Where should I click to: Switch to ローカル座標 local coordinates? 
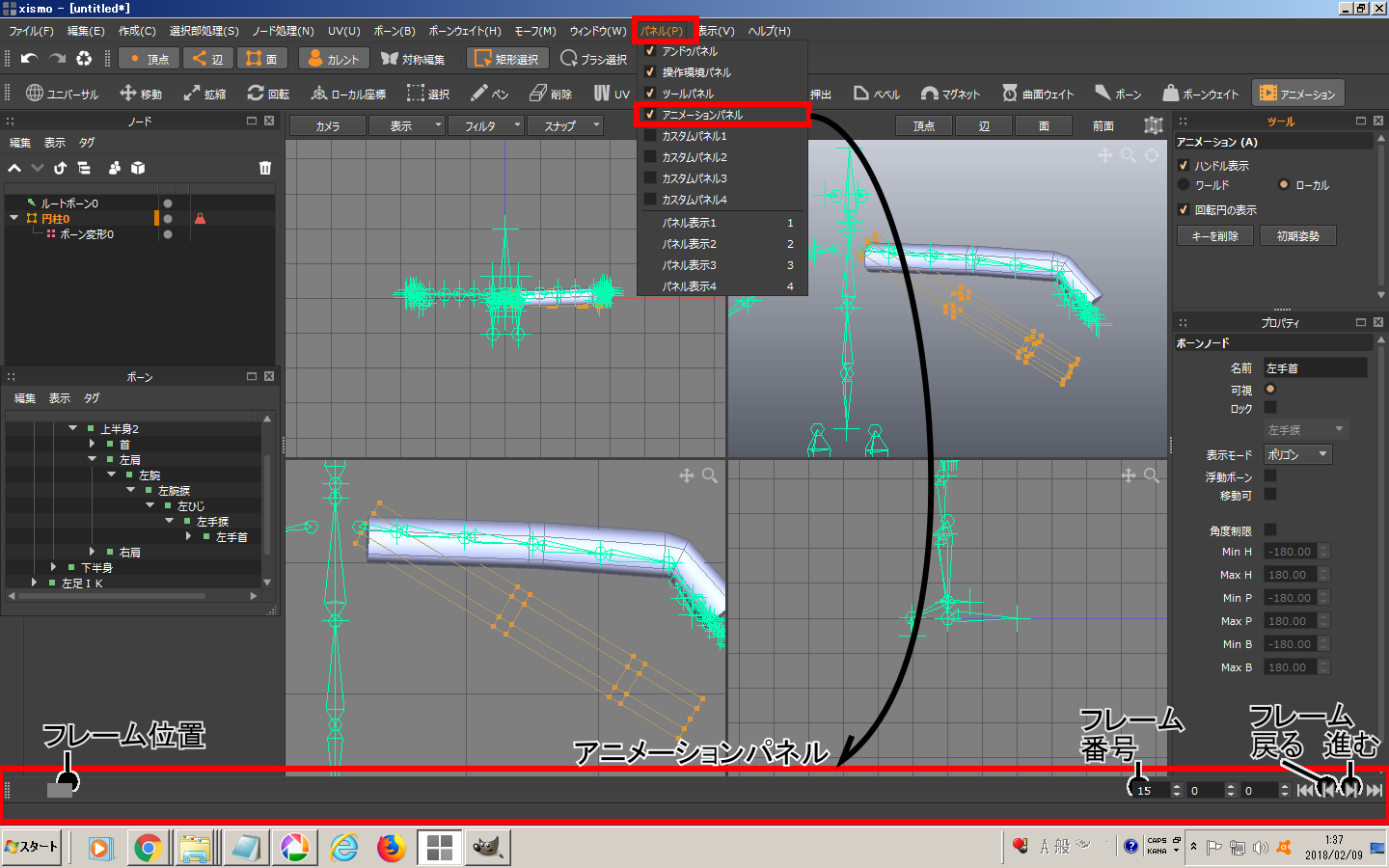click(x=348, y=94)
